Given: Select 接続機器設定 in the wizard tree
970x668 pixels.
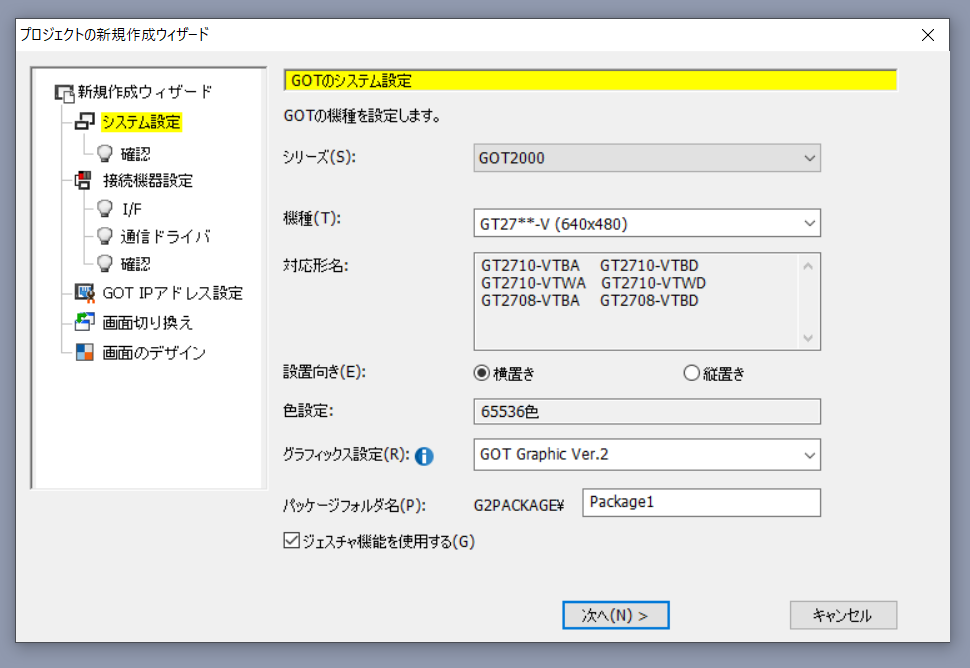Looking at the screenshot, I should 148,181.
